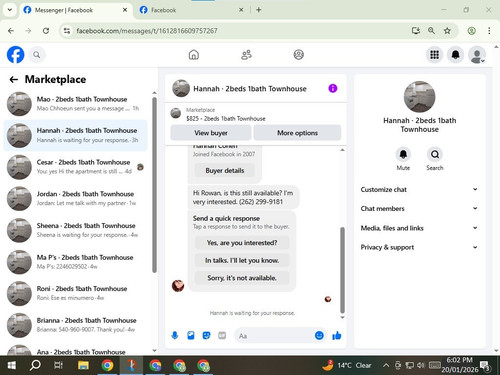
Task: Open the sticker picker icon
Action: pyautogui.click(x=206, y=336)
